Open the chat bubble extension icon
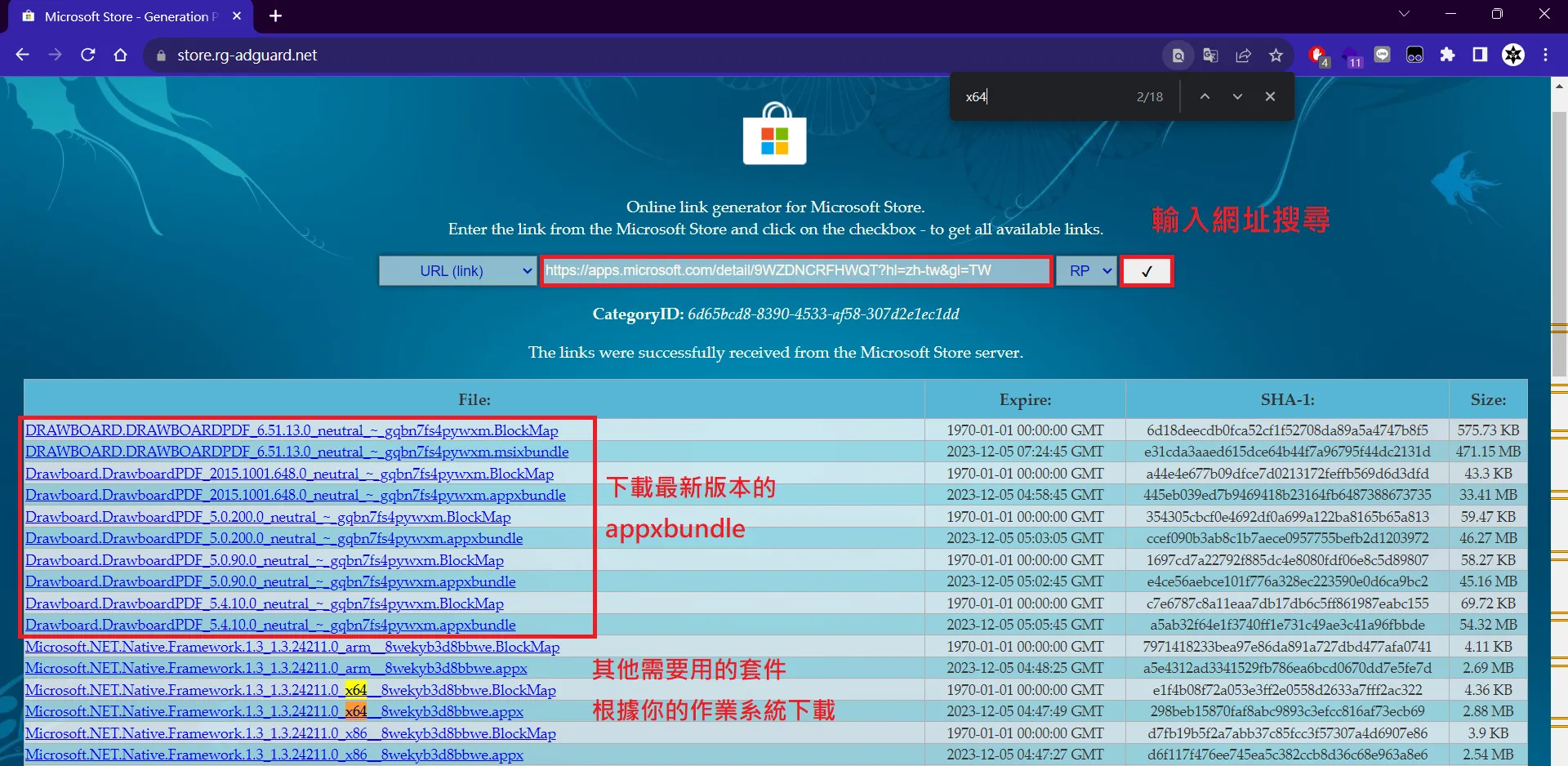Viewport: 1568px width, 766px height. (1383, 55)
